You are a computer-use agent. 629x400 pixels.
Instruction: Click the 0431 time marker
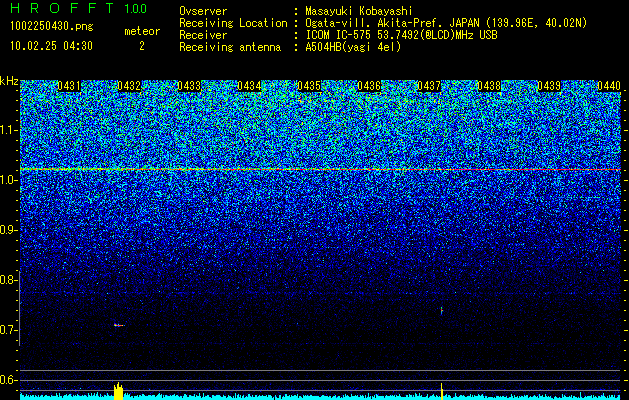click(69, 86)
